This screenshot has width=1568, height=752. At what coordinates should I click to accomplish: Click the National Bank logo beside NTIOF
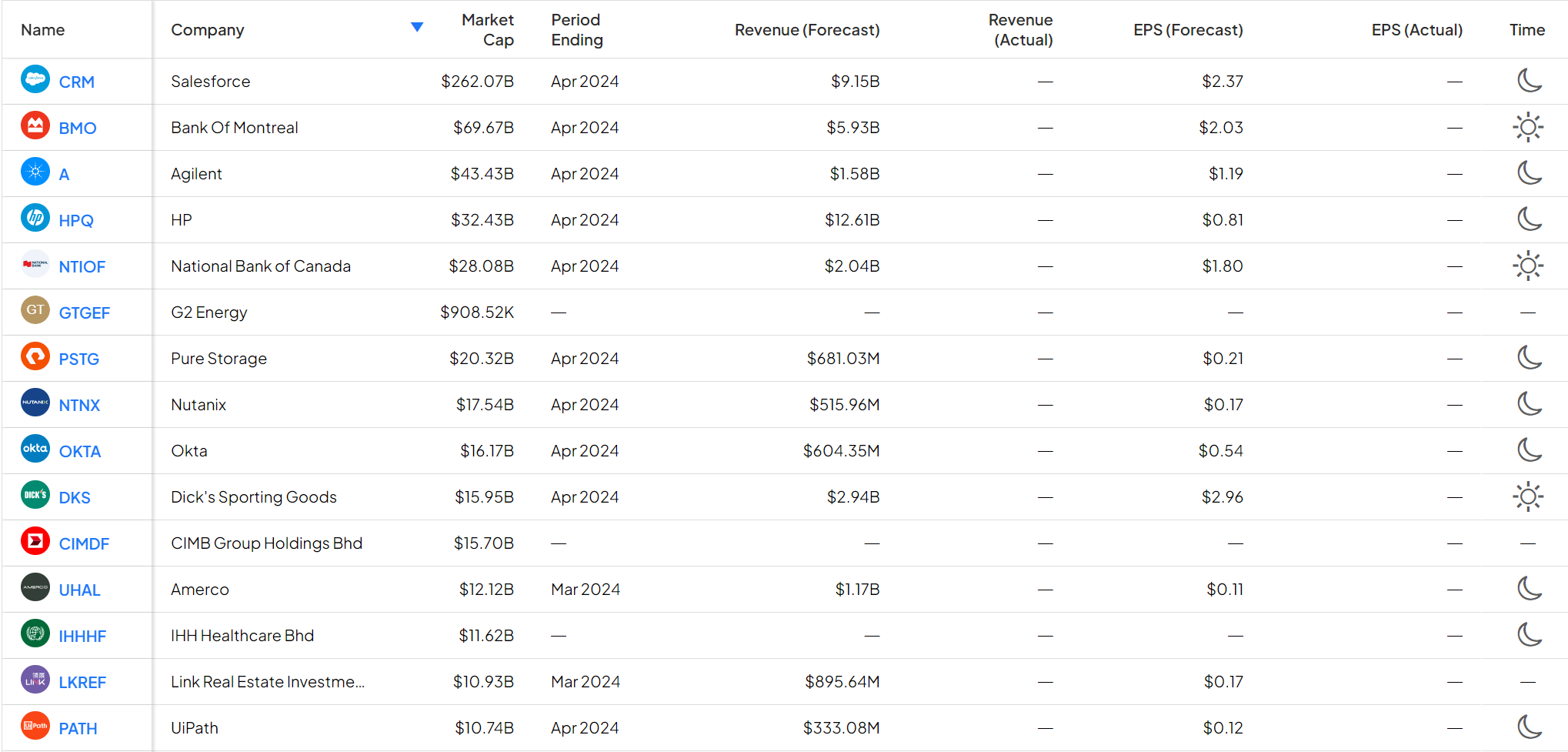pyautogui.click(x=35, y=264)
